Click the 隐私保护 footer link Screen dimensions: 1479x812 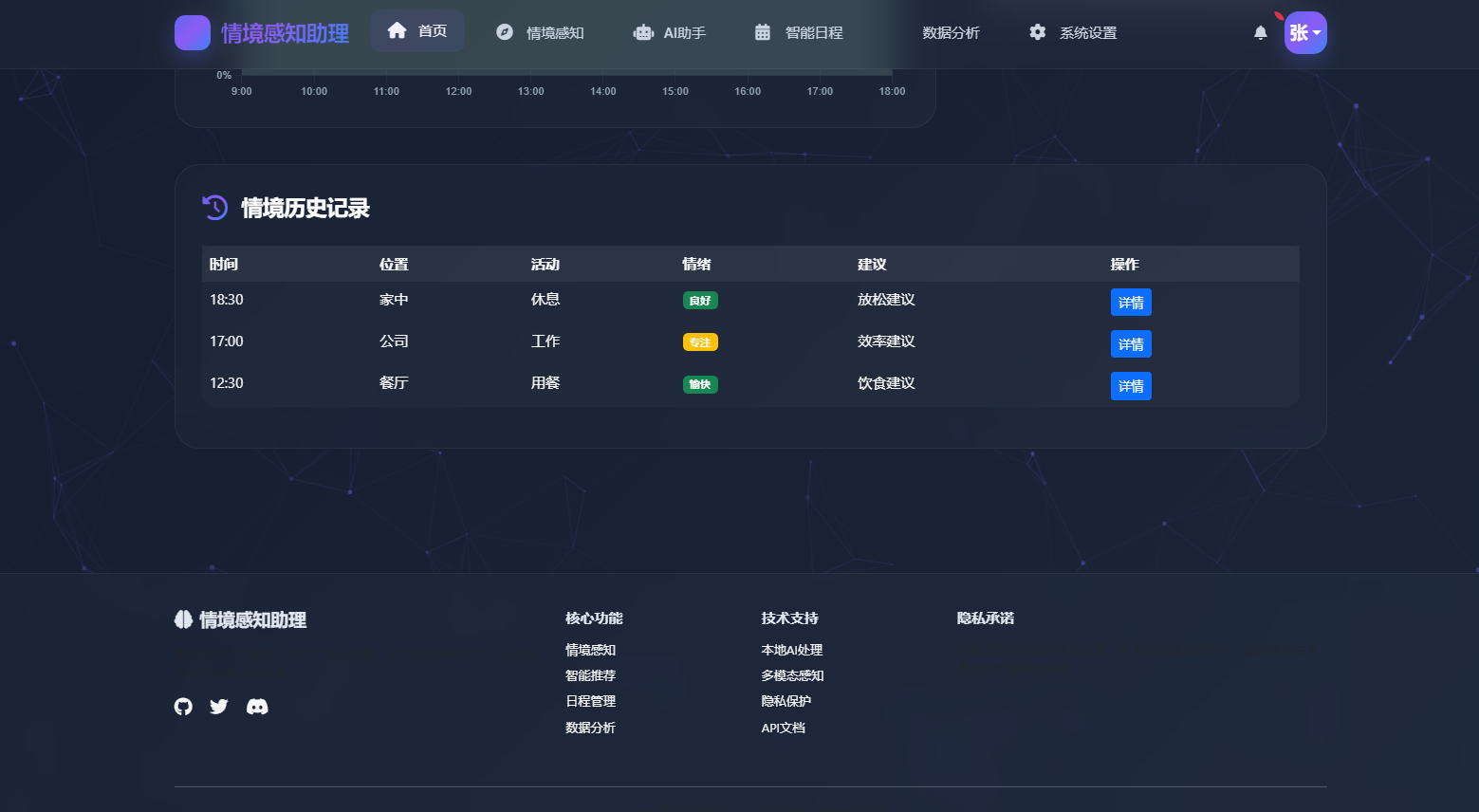coord(786,701)
